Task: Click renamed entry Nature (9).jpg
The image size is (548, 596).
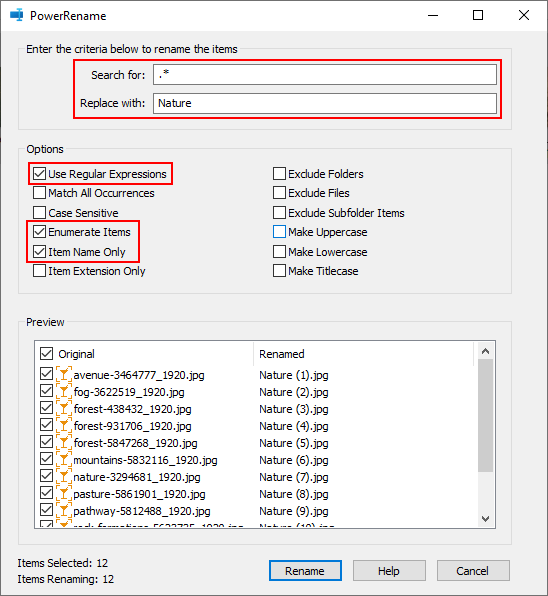Action: 294,511
